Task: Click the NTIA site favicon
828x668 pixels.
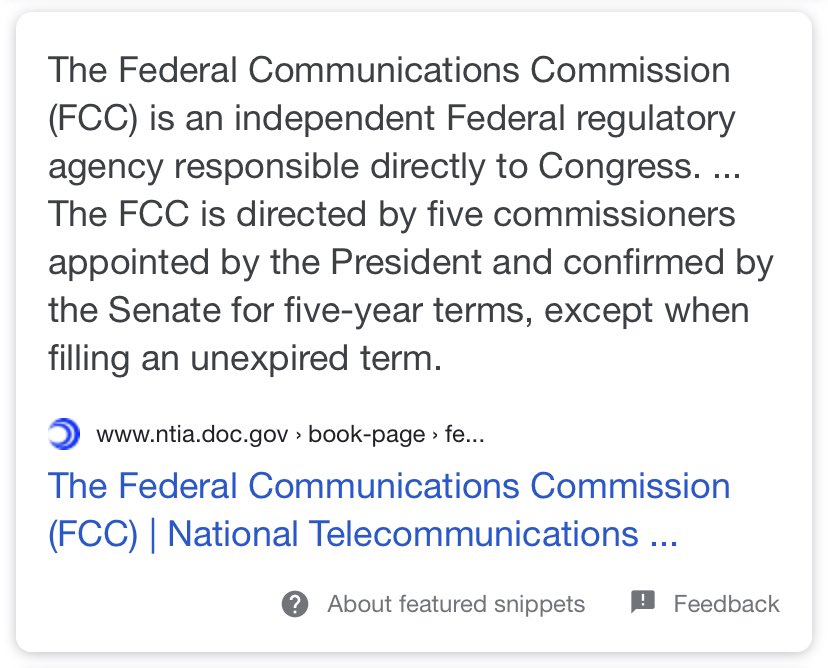Action: (64, 435)
